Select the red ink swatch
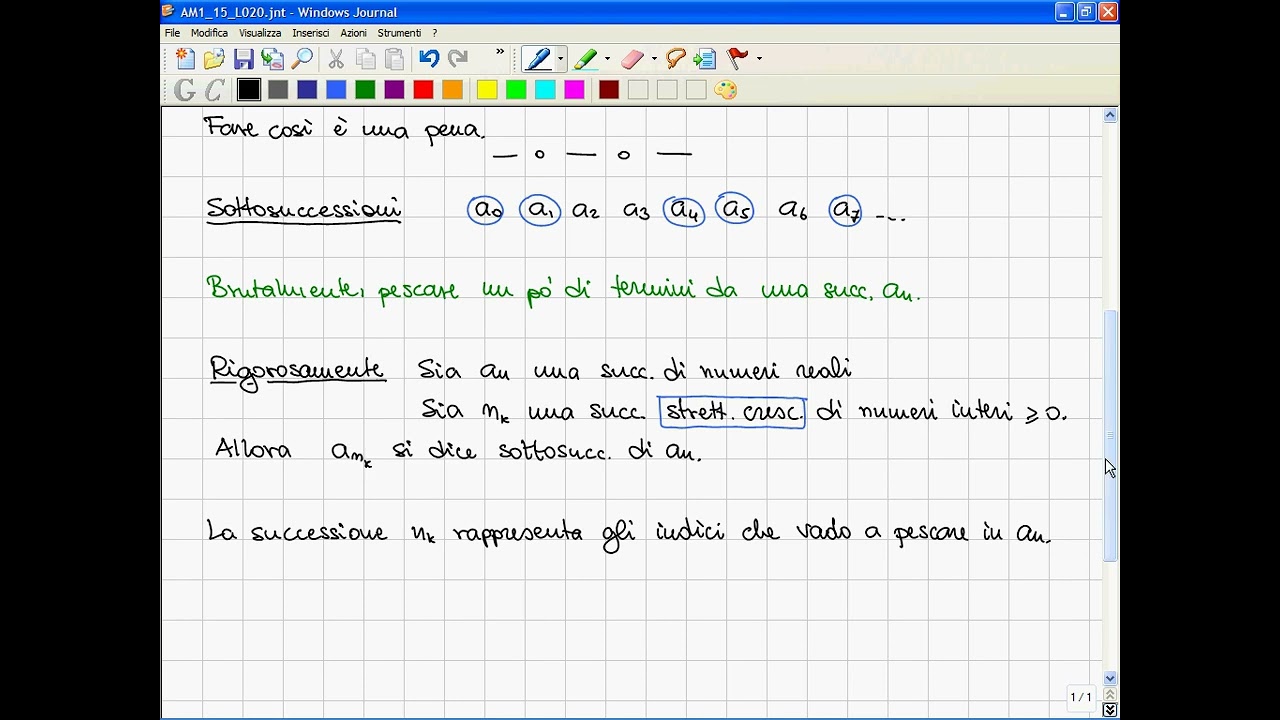This screenshot has width=1280, height=720. [x=423, y=90]
